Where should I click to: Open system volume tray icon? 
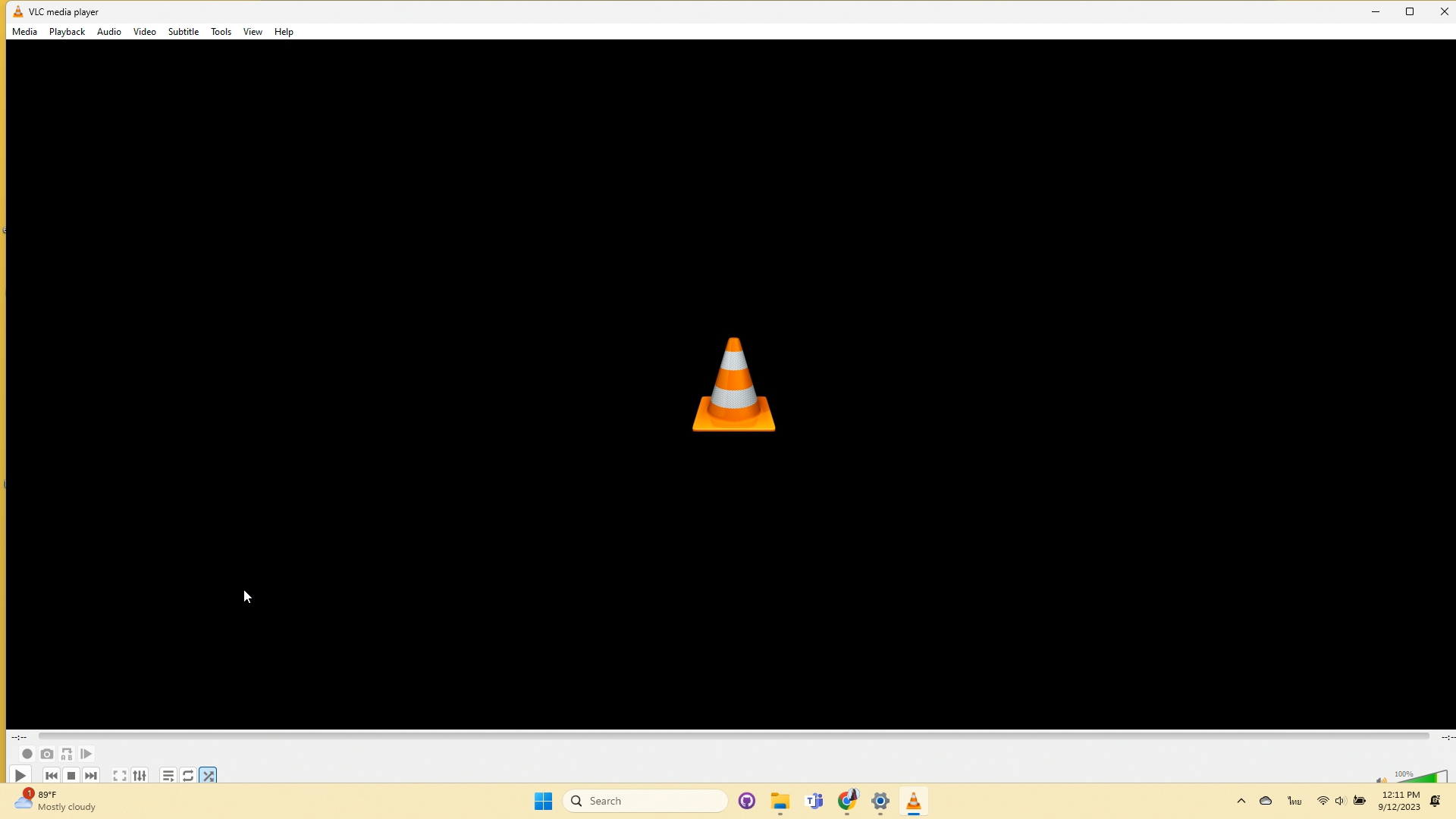(x=1340, y=801)
